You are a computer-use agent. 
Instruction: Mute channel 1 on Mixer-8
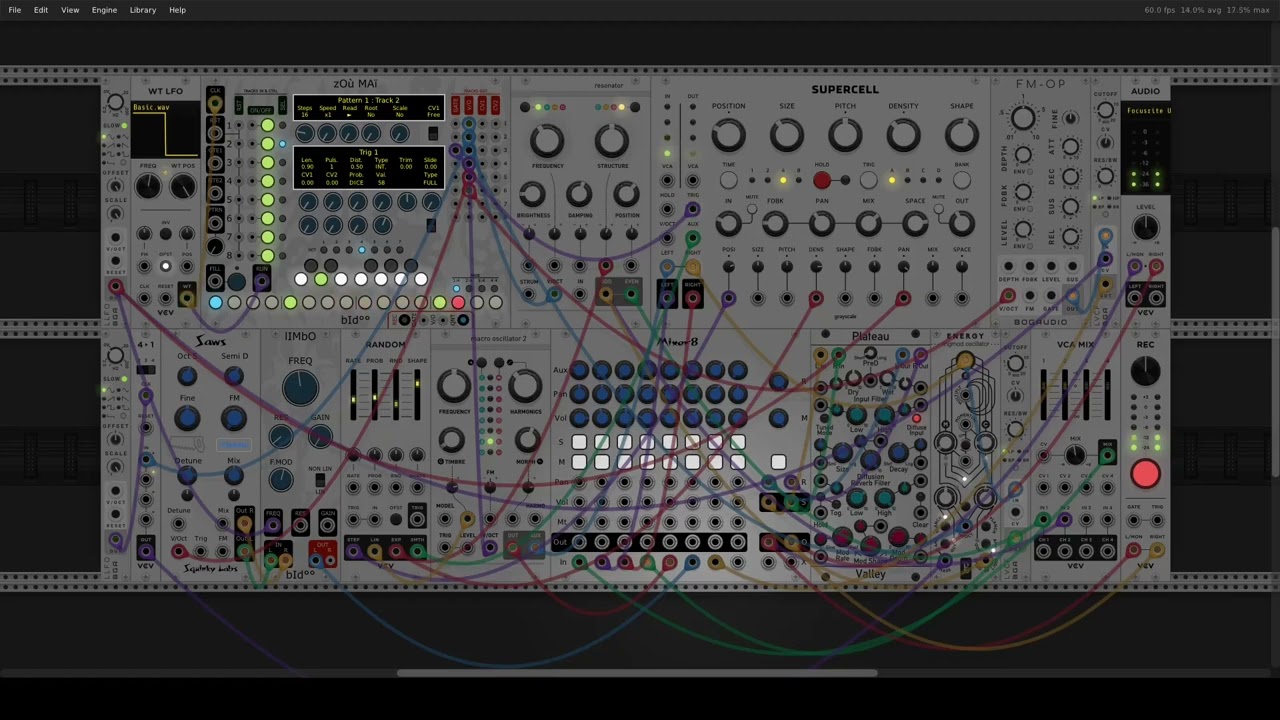click(579, 462)
